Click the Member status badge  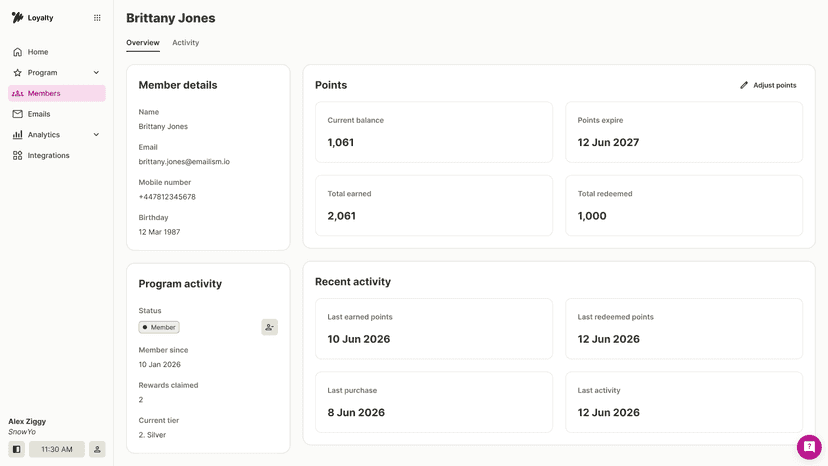(x=159, y=327)
